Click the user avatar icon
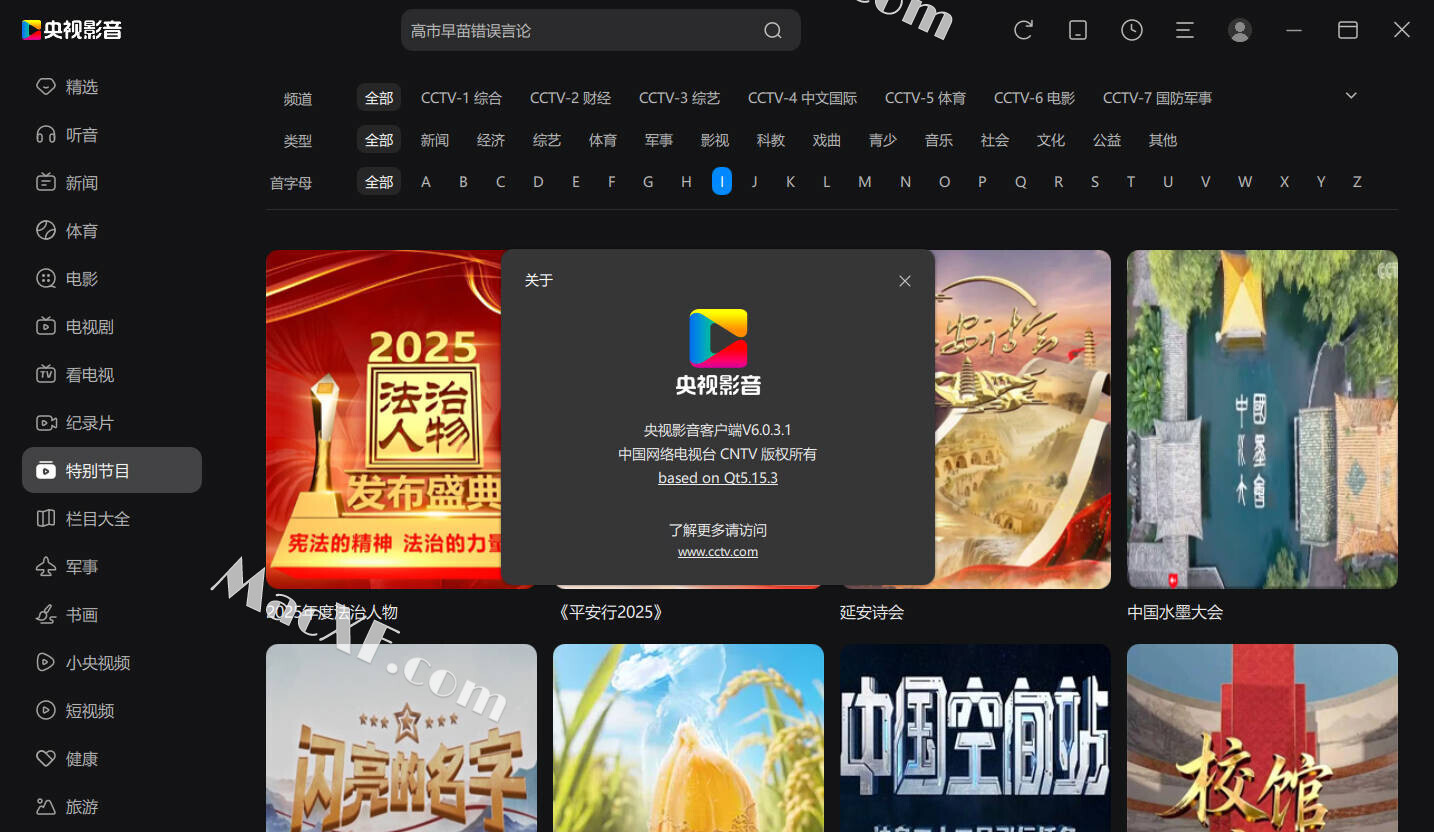The width and height of the screenshot is (1434, 832). (1240, 30)
